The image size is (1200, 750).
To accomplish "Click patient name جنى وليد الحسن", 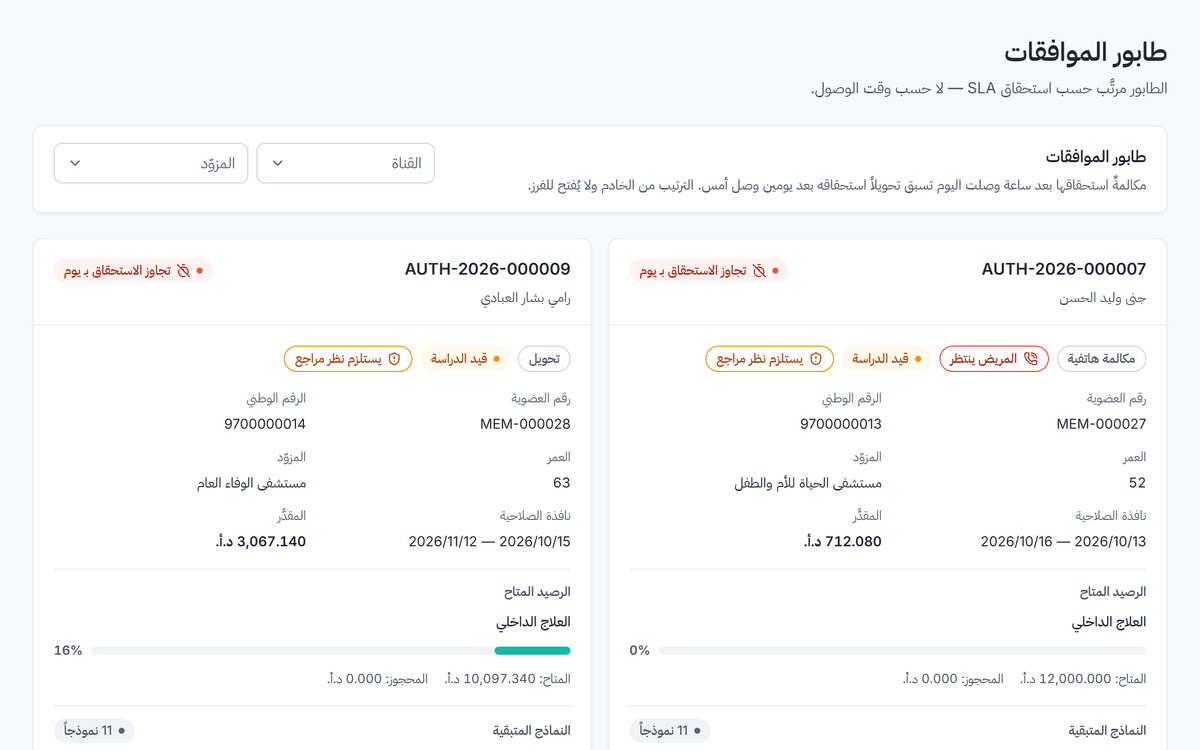I will coord(1103,298).
